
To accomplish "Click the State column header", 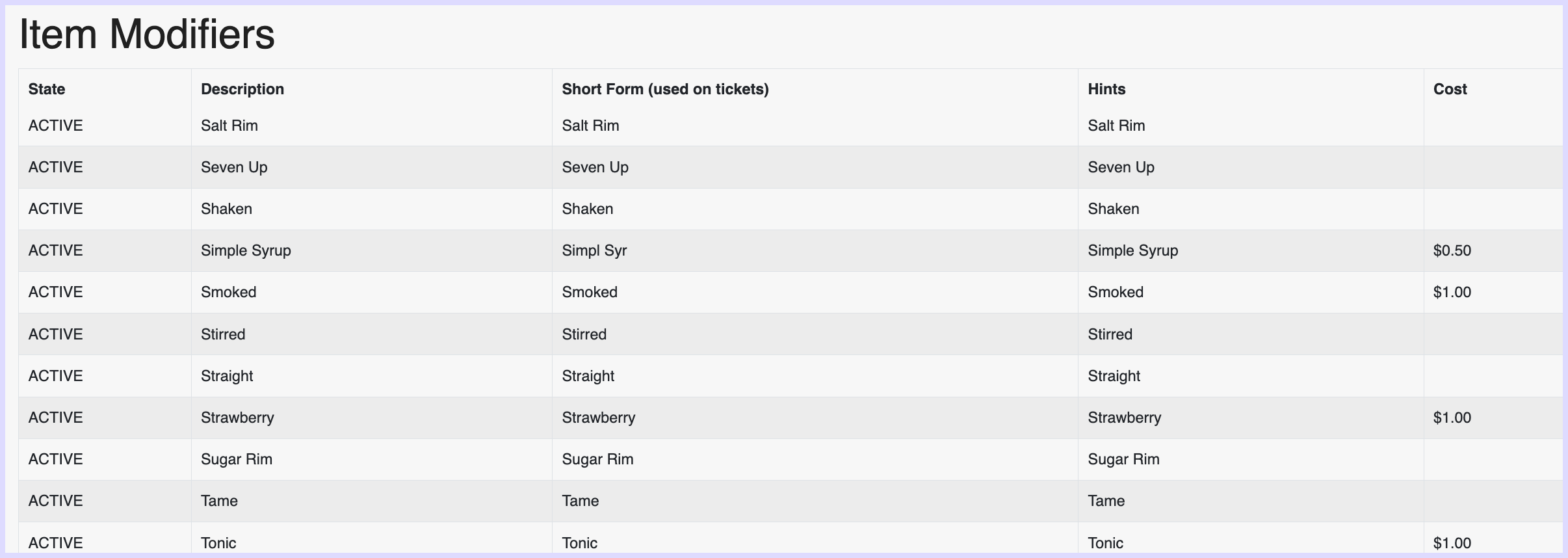I will click(47, 89).
